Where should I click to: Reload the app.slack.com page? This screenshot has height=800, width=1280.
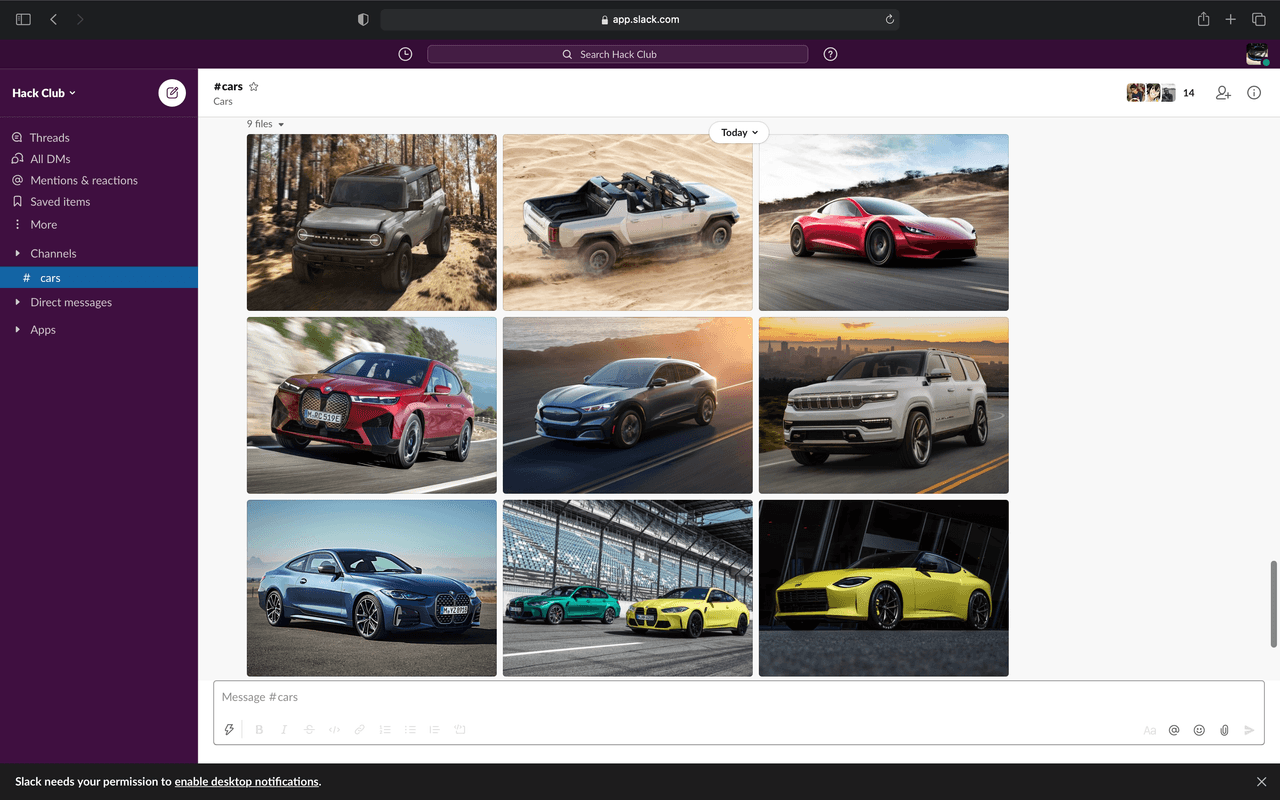889,19
